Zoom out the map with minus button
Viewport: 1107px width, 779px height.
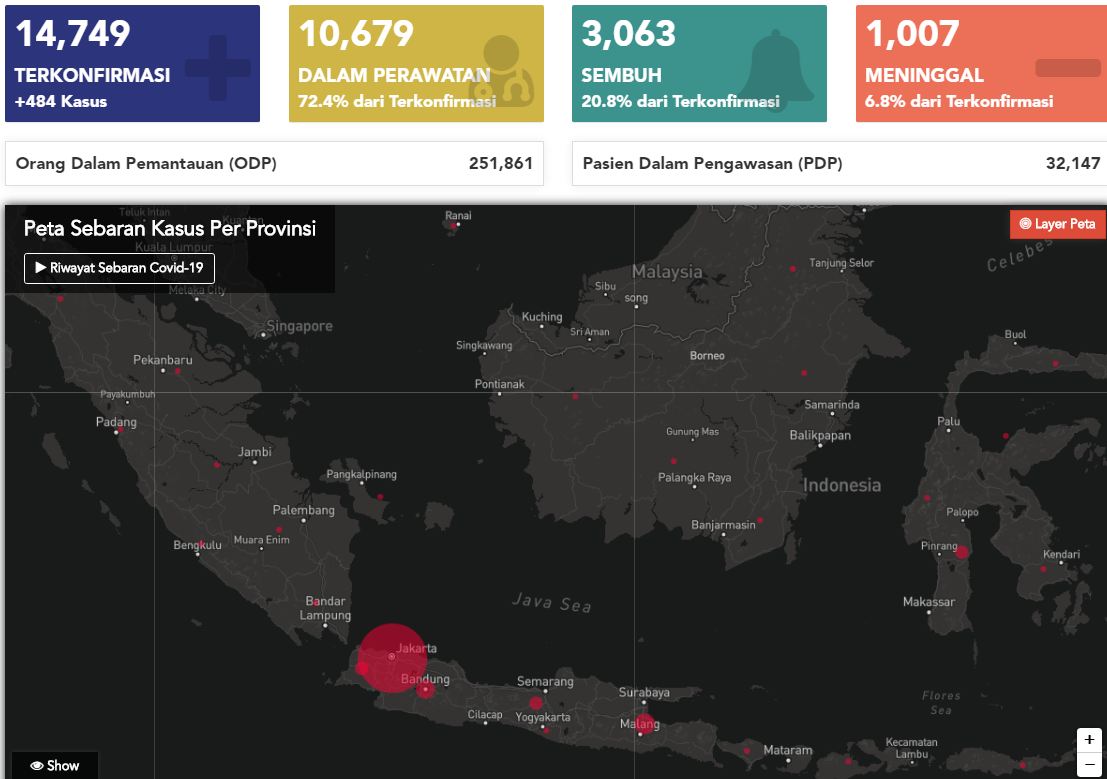click(x=1089, y=765)
